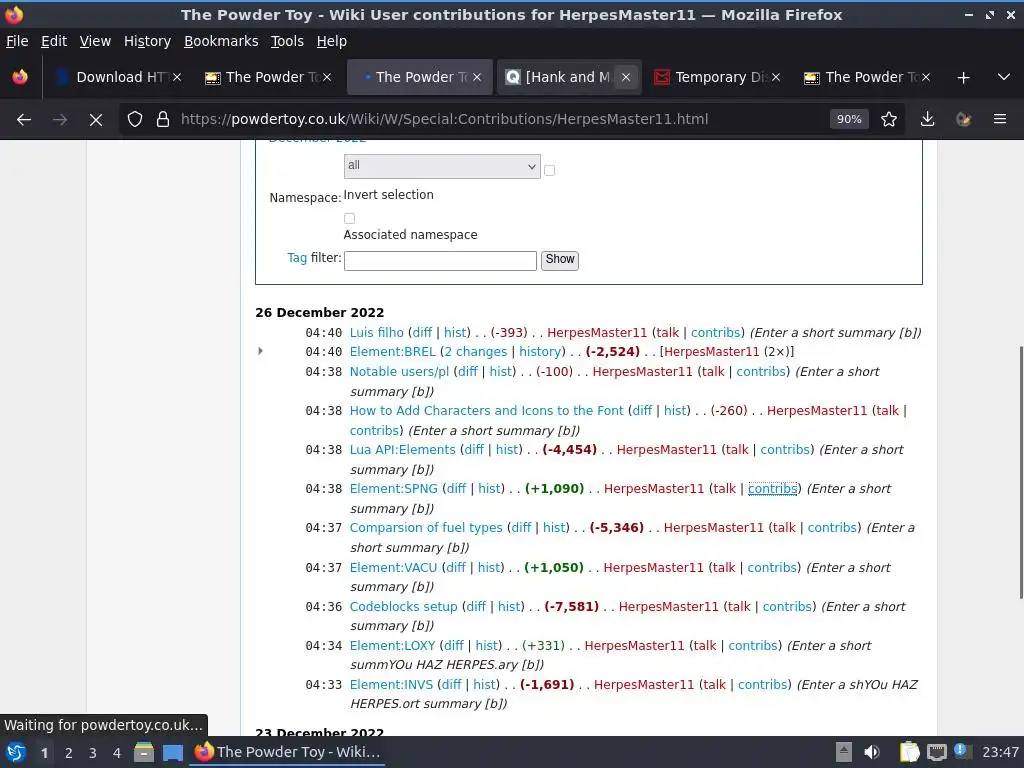Viewport: 1024px width, 768px height.
Task: Open Comparsion of fuel types page
Action: tap(426, 528)
